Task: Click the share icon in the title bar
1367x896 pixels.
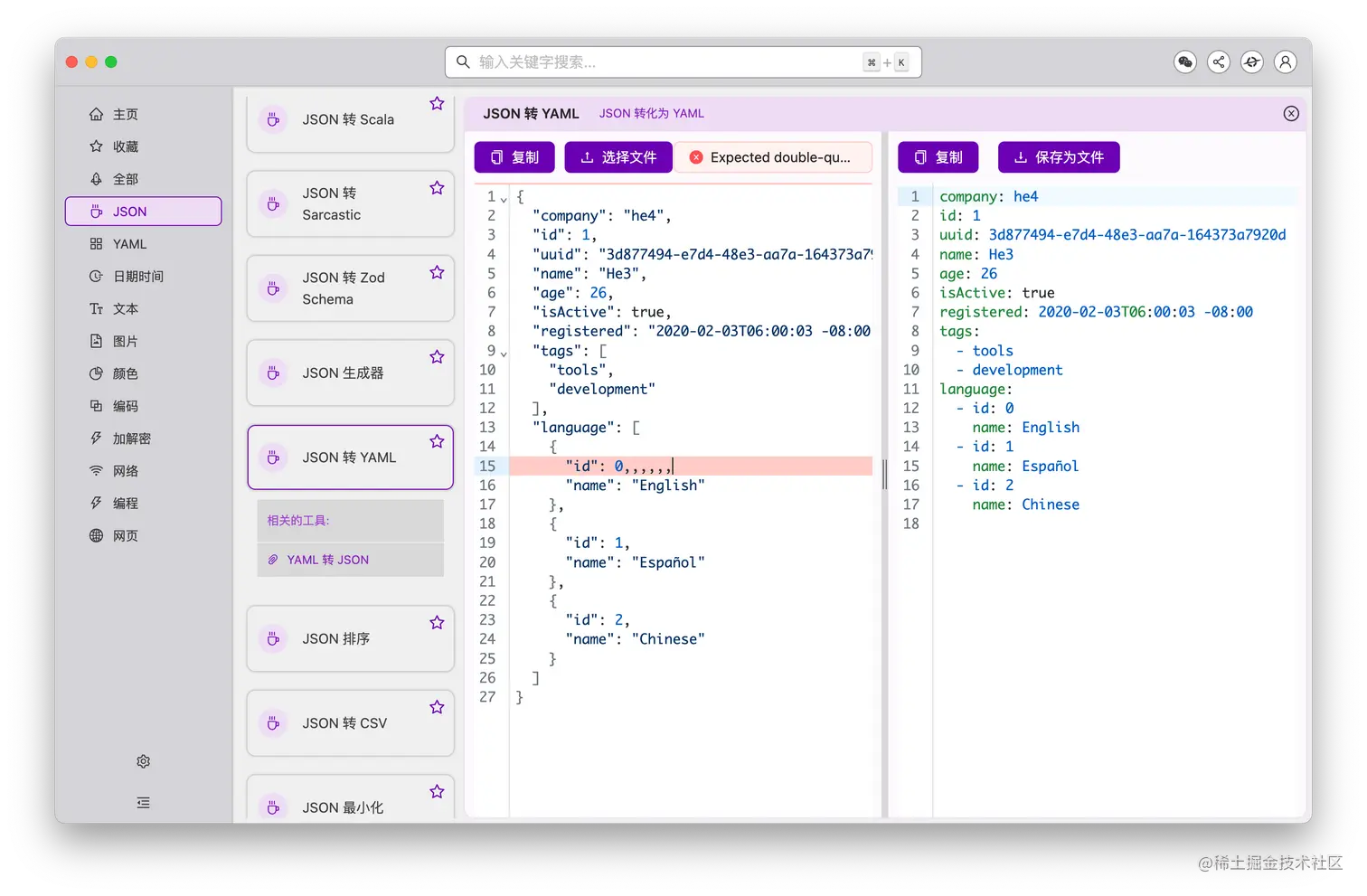Action: click(x=1219, y=61)
